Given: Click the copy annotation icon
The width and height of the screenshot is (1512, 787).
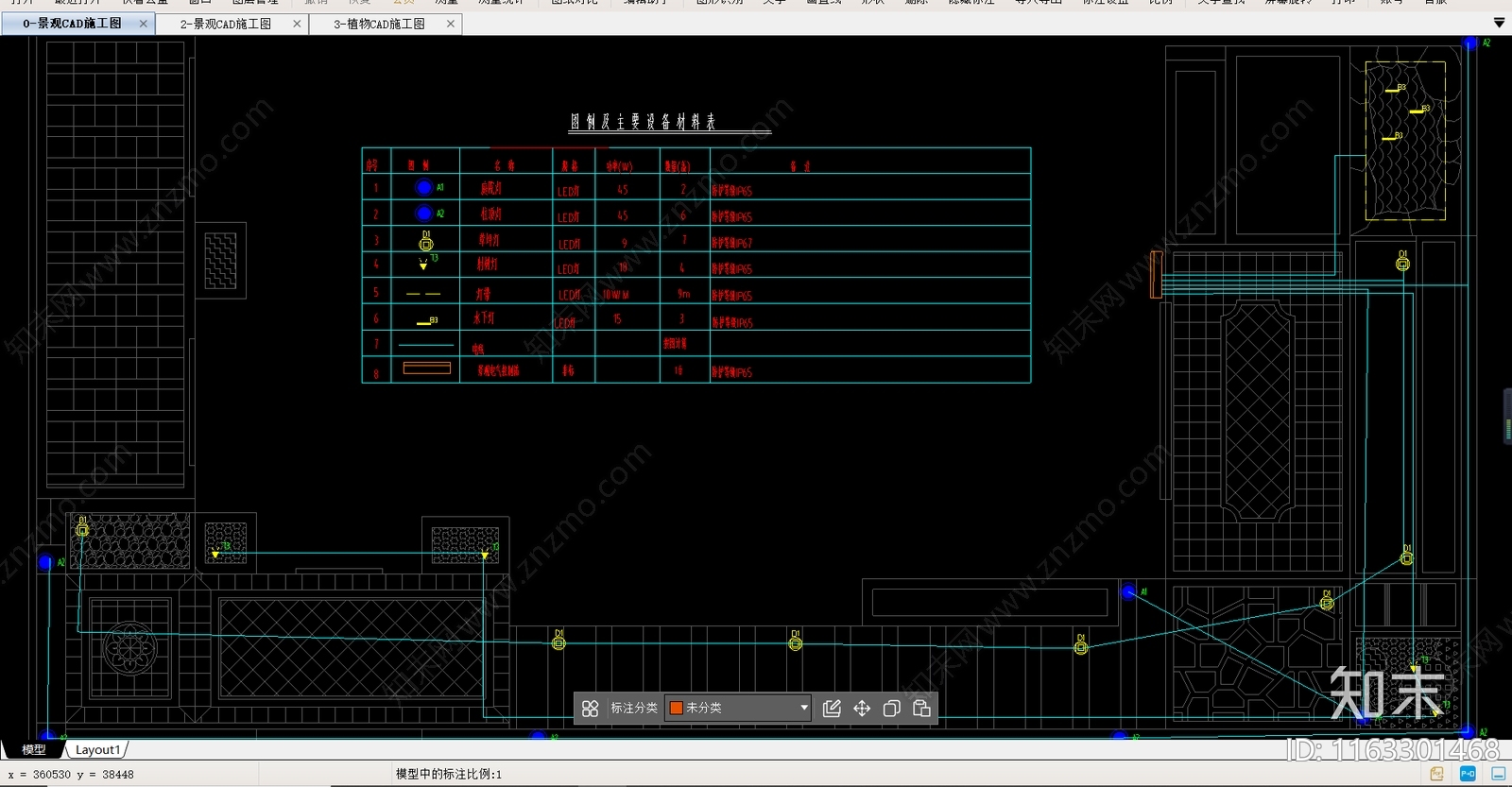Looking at the screenshot, I should [891, 709].
